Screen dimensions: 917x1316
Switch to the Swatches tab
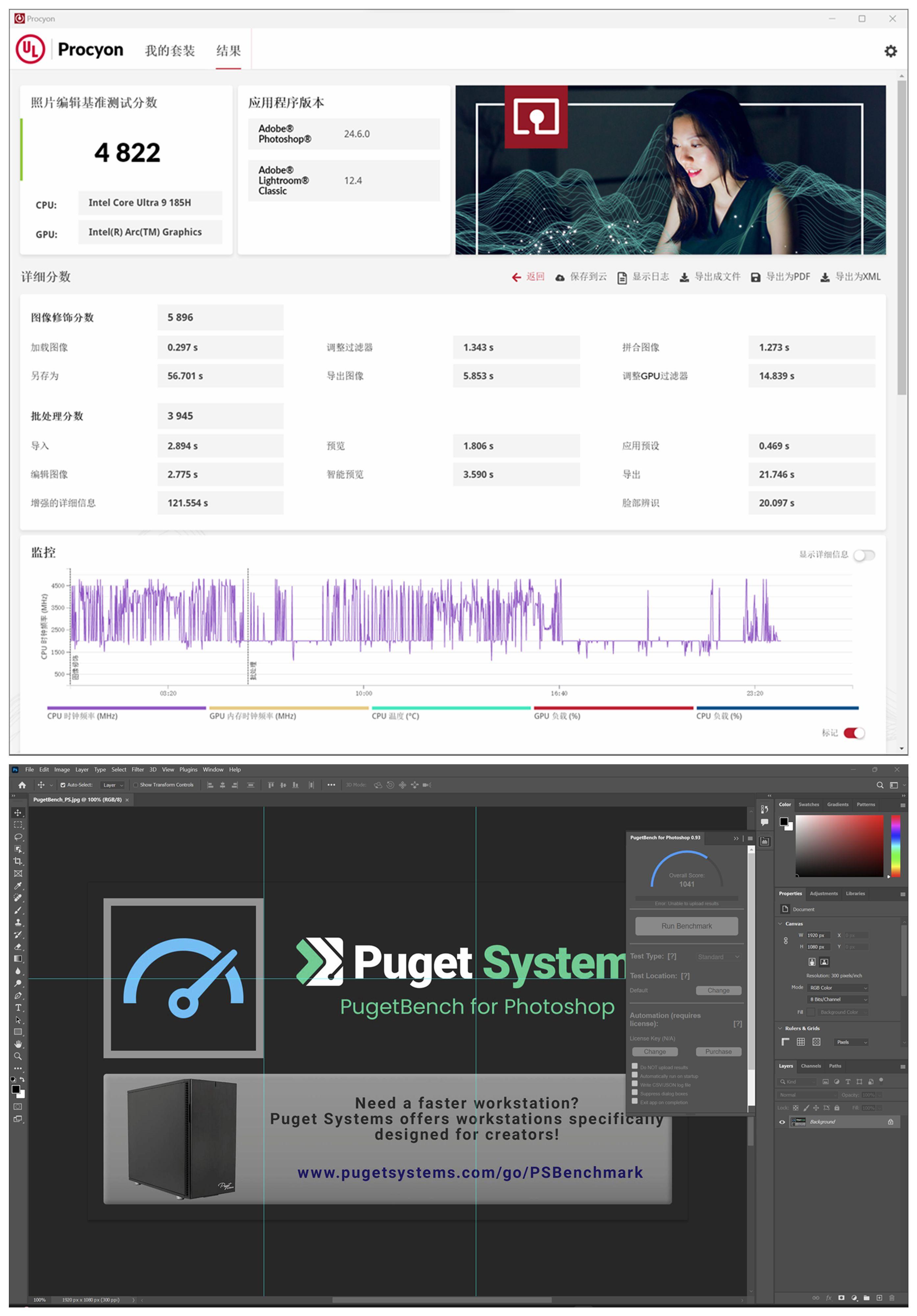click(x=809, y=805)
